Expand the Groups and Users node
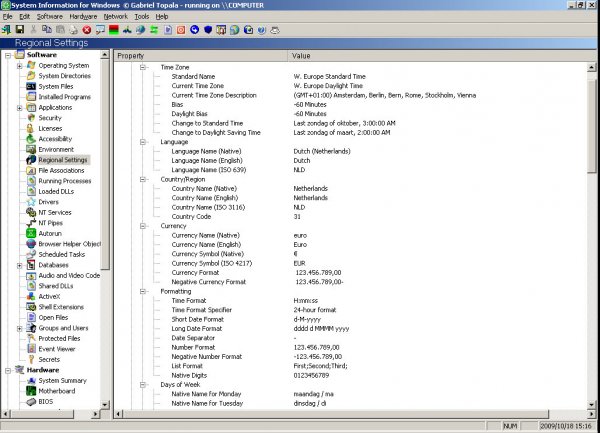The width and height of the screenshot is (600, 433). (20, 328)
